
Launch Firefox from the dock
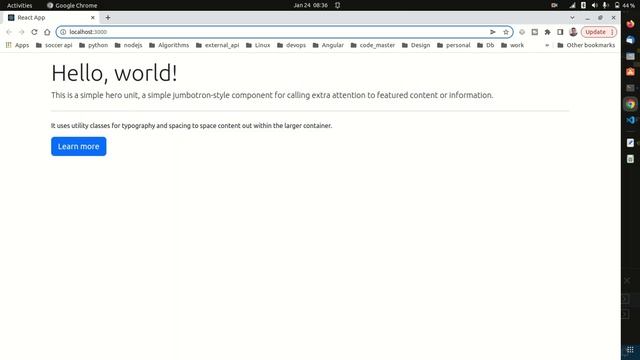(x=630, y=24)
